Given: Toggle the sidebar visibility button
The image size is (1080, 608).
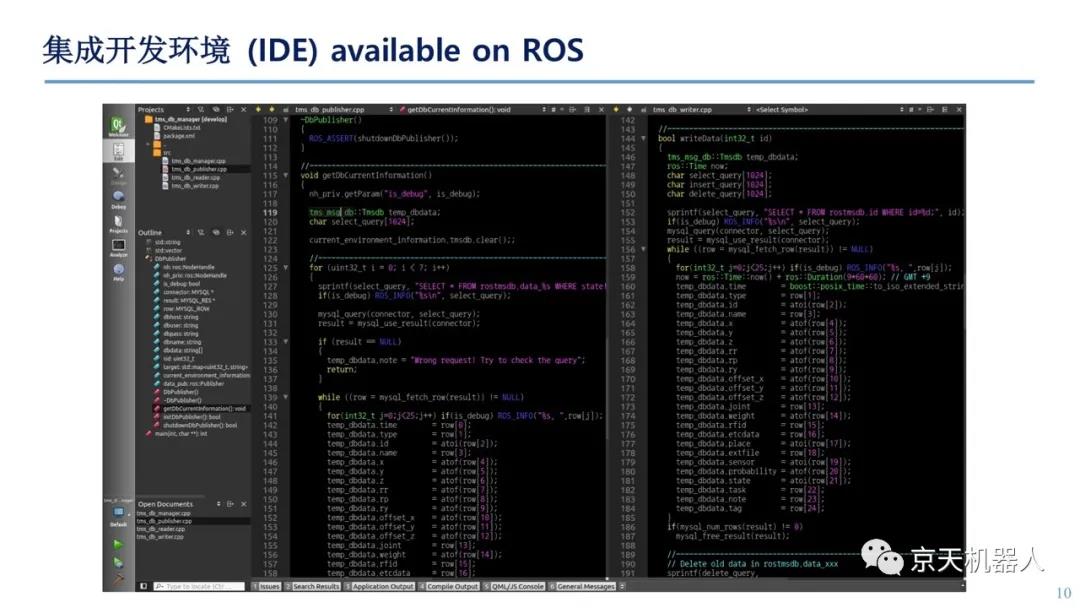Looking at the screenshot, I should tap(143, 586).
